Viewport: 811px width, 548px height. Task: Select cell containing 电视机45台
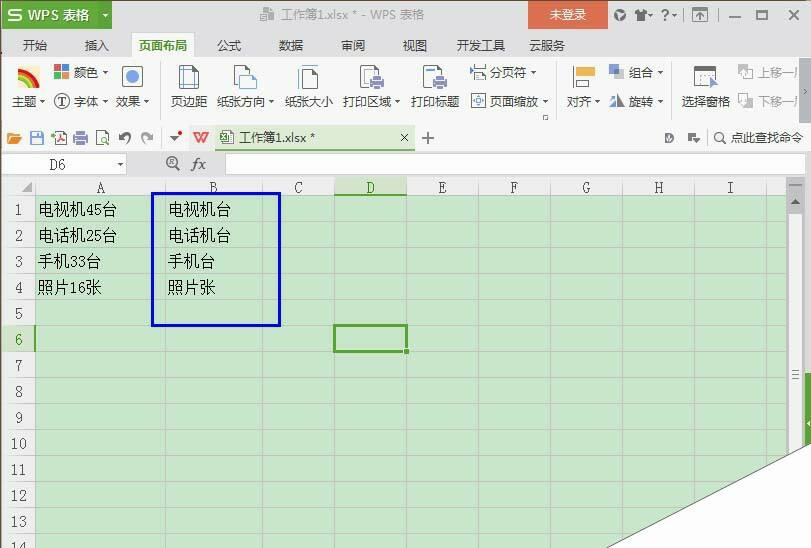(100, 209)
